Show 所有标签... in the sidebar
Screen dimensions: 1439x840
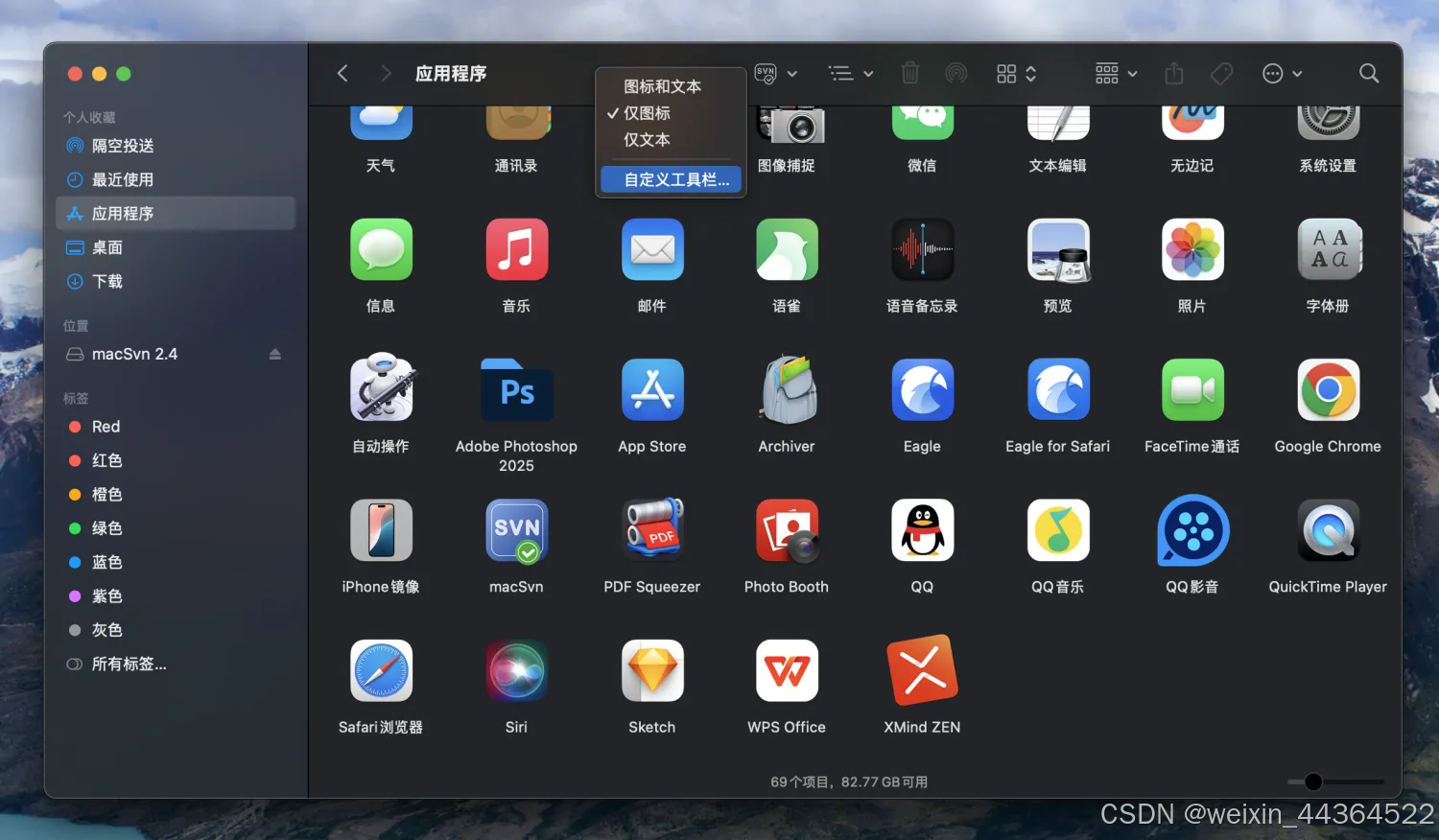(176, 664)
